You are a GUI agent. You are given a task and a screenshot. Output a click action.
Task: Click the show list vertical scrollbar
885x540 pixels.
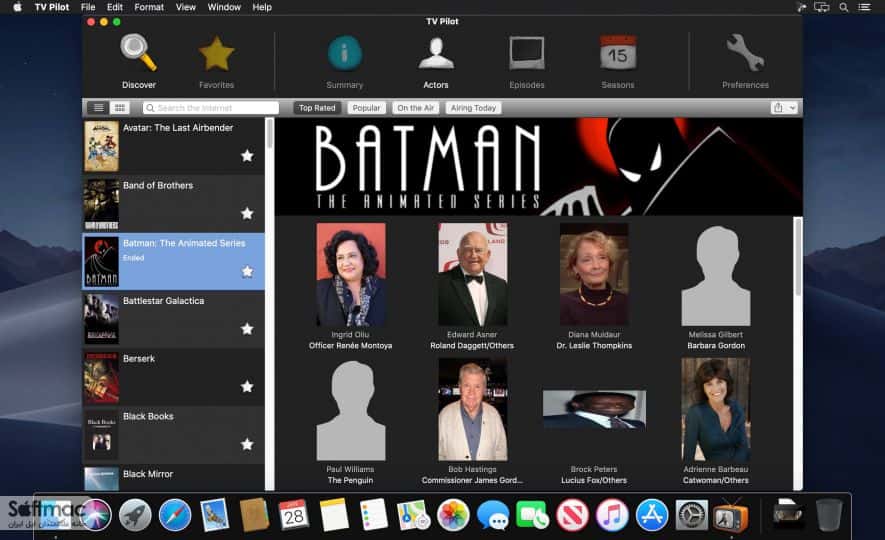pyautogui.click(x=269, y=134)
